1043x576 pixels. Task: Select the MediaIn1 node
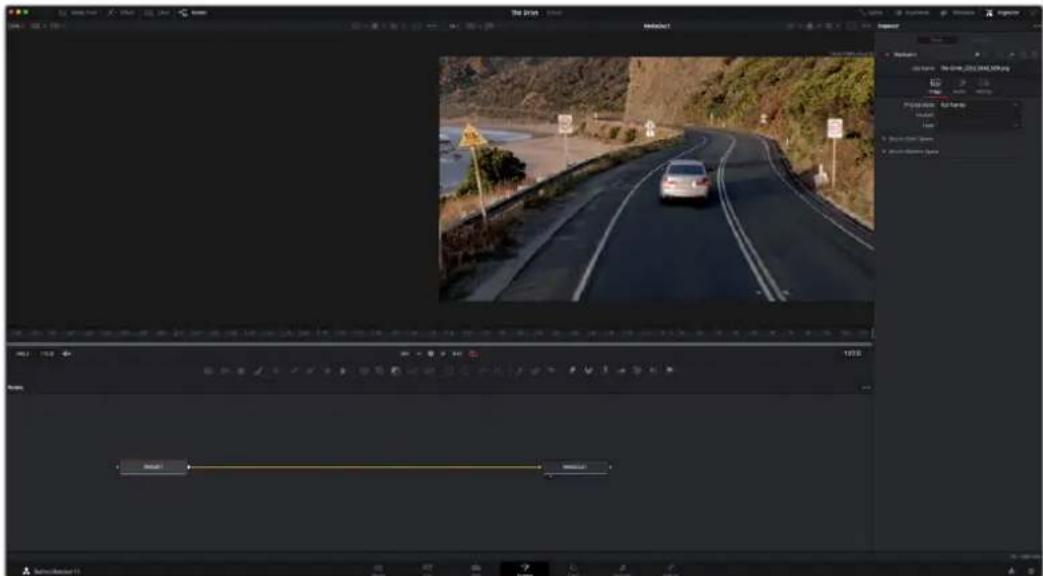153,467
